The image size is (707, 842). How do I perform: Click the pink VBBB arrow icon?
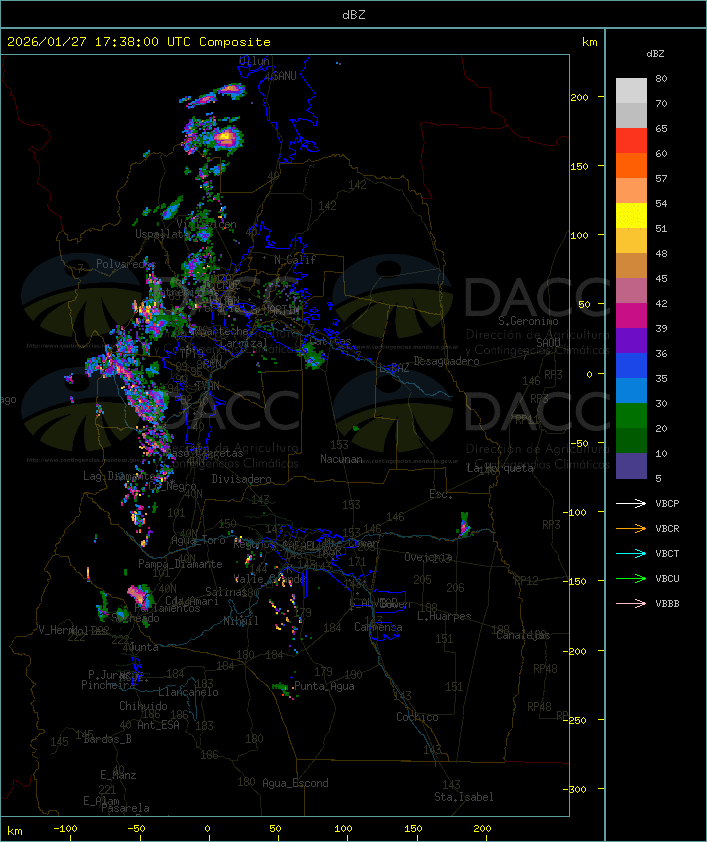[x=631, y=604]
